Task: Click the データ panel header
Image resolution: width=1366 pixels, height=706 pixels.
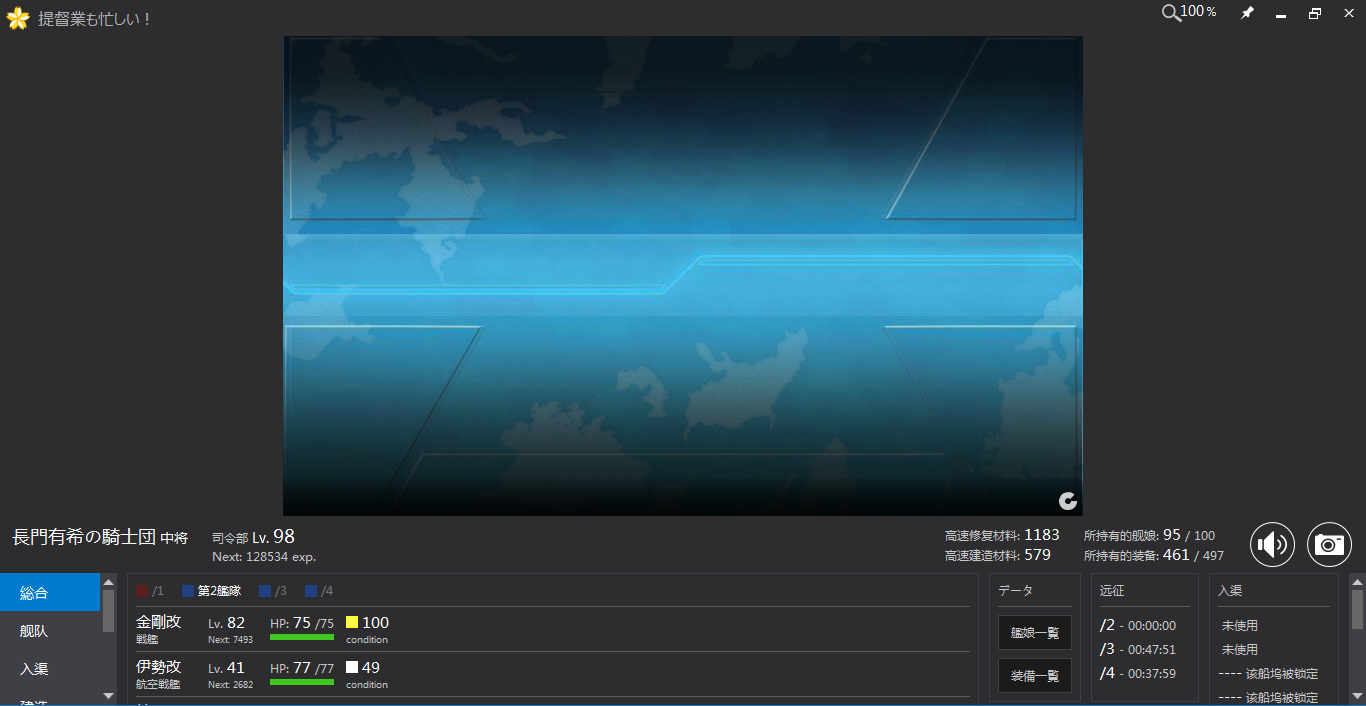Action: (x=1015, y=591)
